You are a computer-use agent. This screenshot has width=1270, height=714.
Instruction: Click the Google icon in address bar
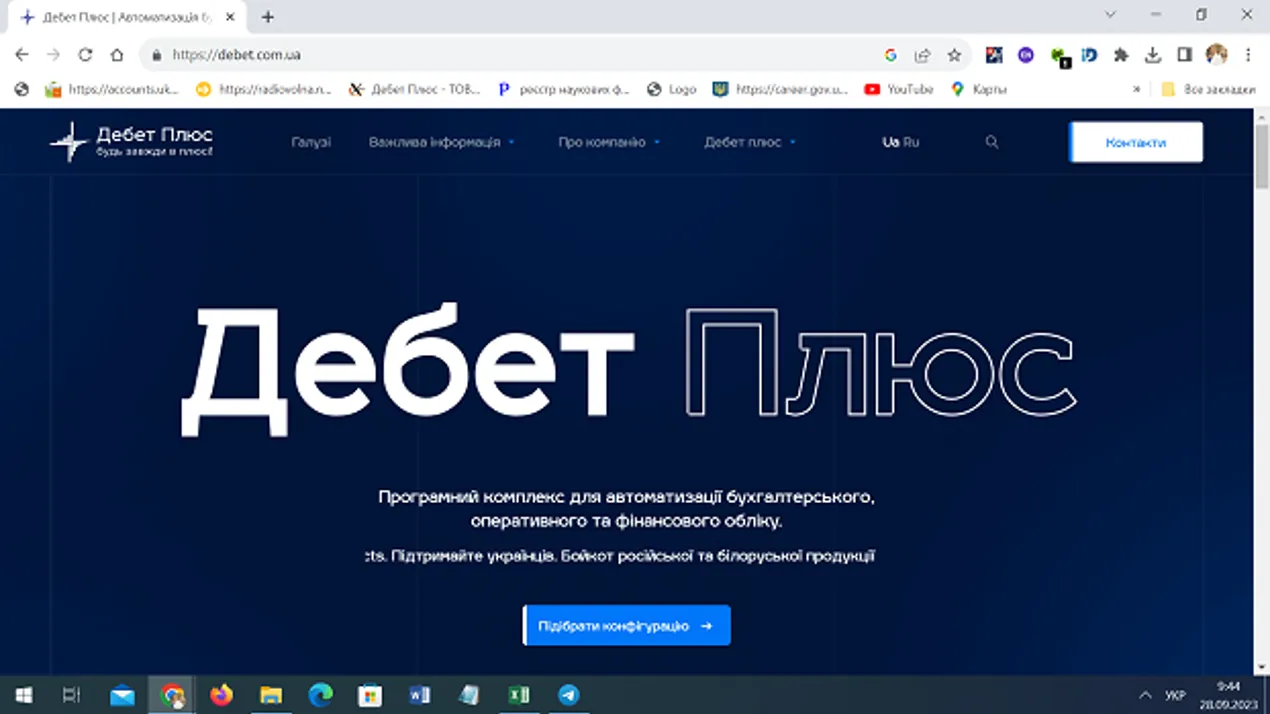tap(890, 55)
